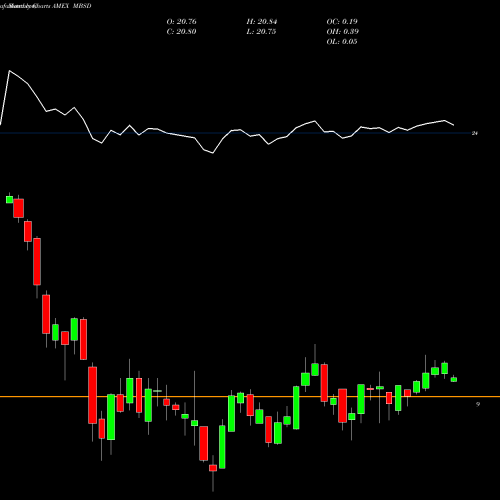Click the AMEX MBSD ticker title
The width and height of the screenshot is (500, 500).
72,6
